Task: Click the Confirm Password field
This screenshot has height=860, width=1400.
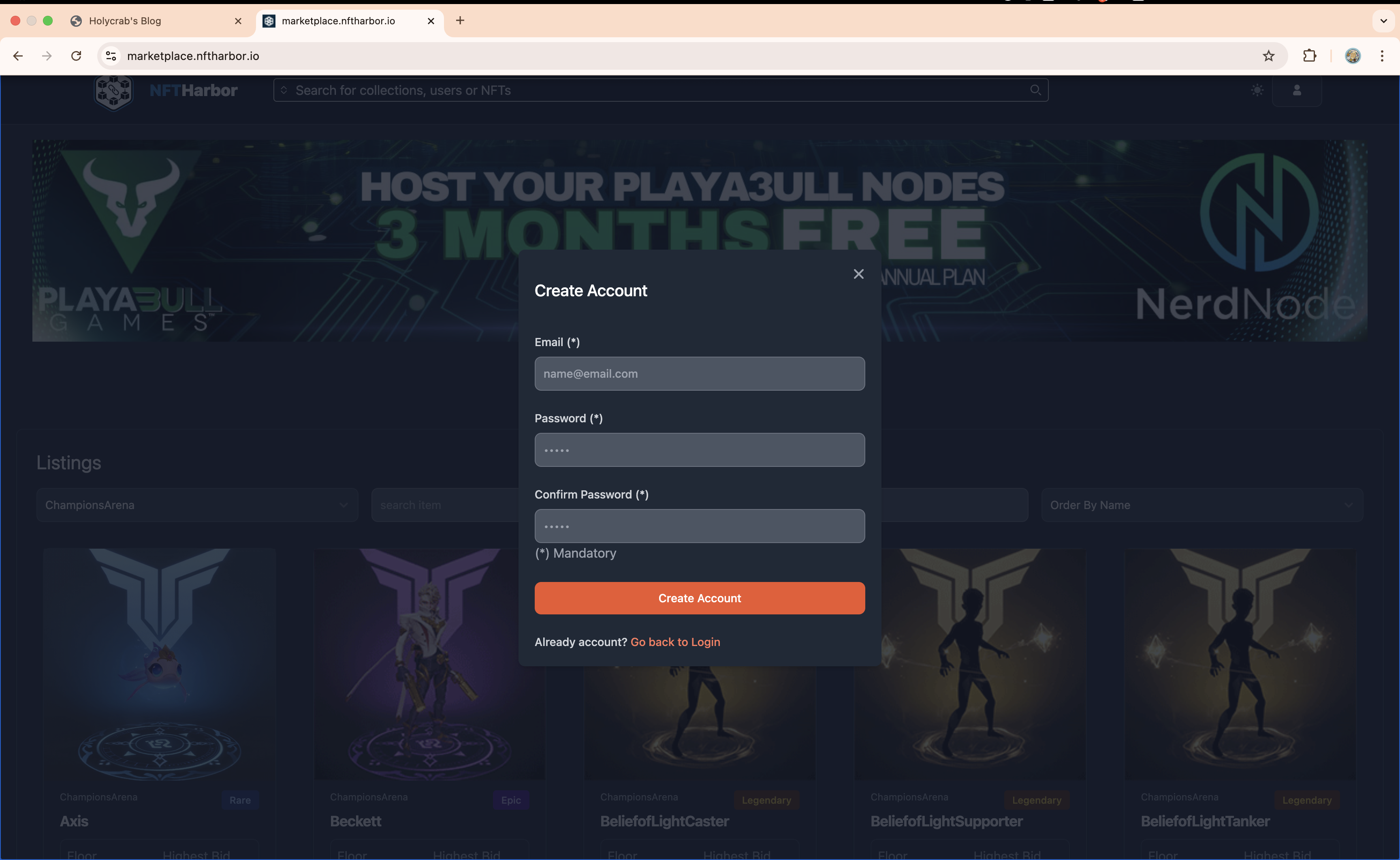Action: (x=700, y=526)
